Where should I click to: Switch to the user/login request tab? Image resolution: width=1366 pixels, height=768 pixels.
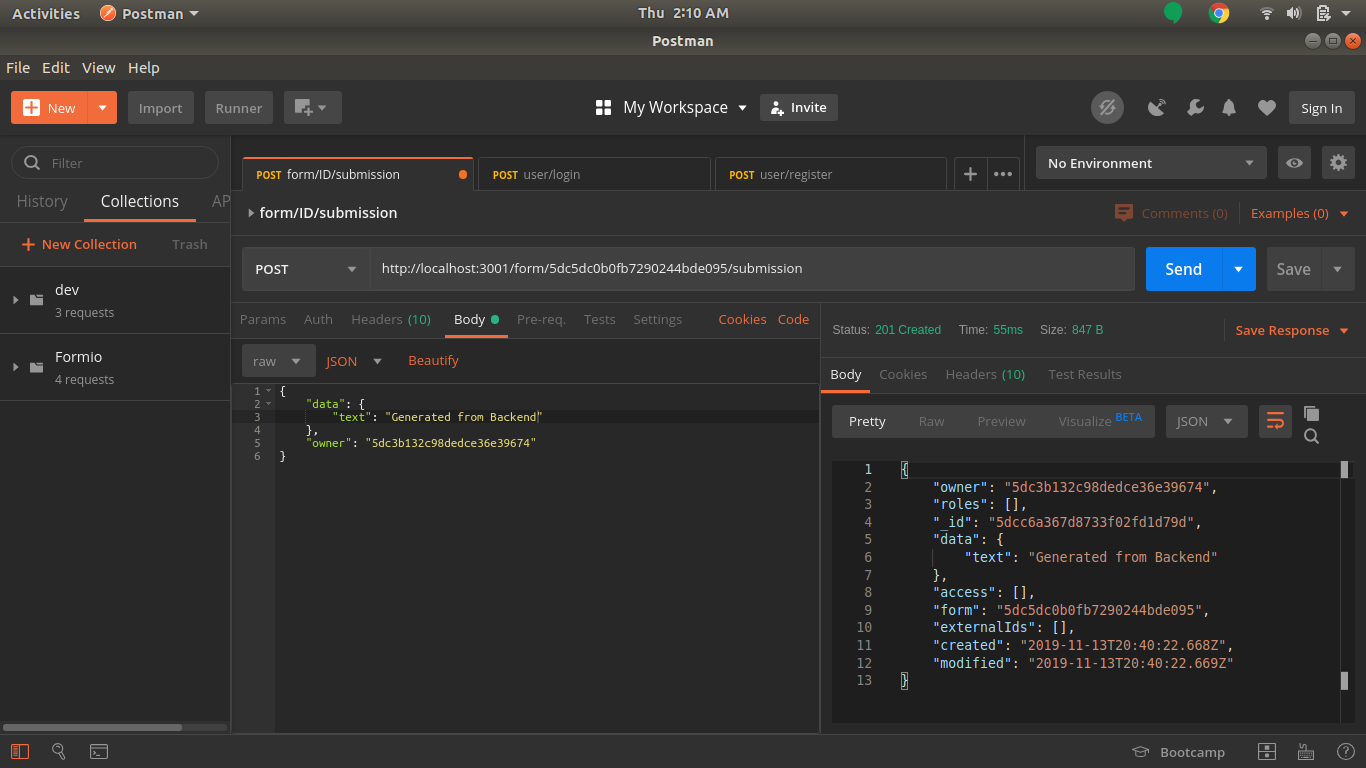pyautogui.click(x=594, y=174)
